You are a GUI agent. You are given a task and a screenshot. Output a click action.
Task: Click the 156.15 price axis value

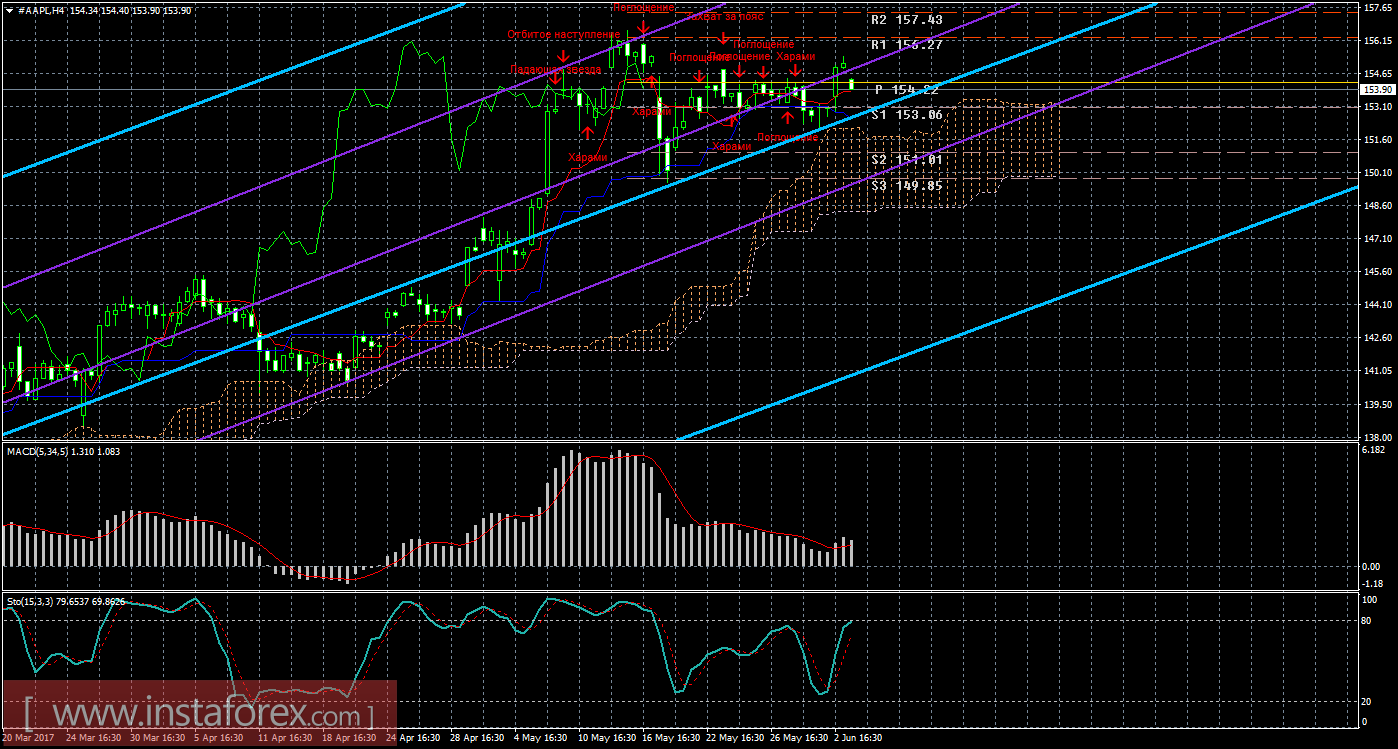point(1377,41)
